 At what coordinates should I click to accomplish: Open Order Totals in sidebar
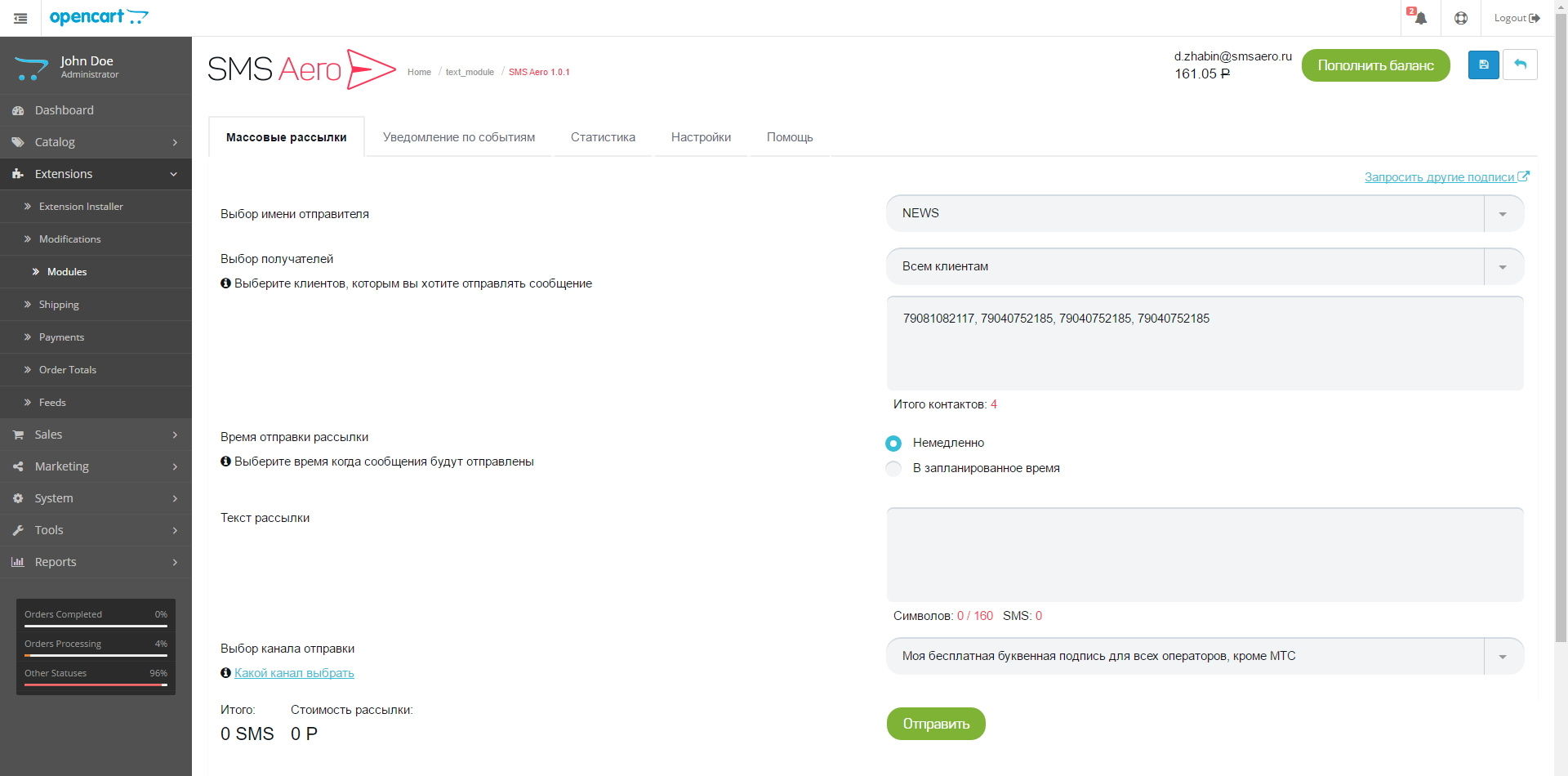96,370
